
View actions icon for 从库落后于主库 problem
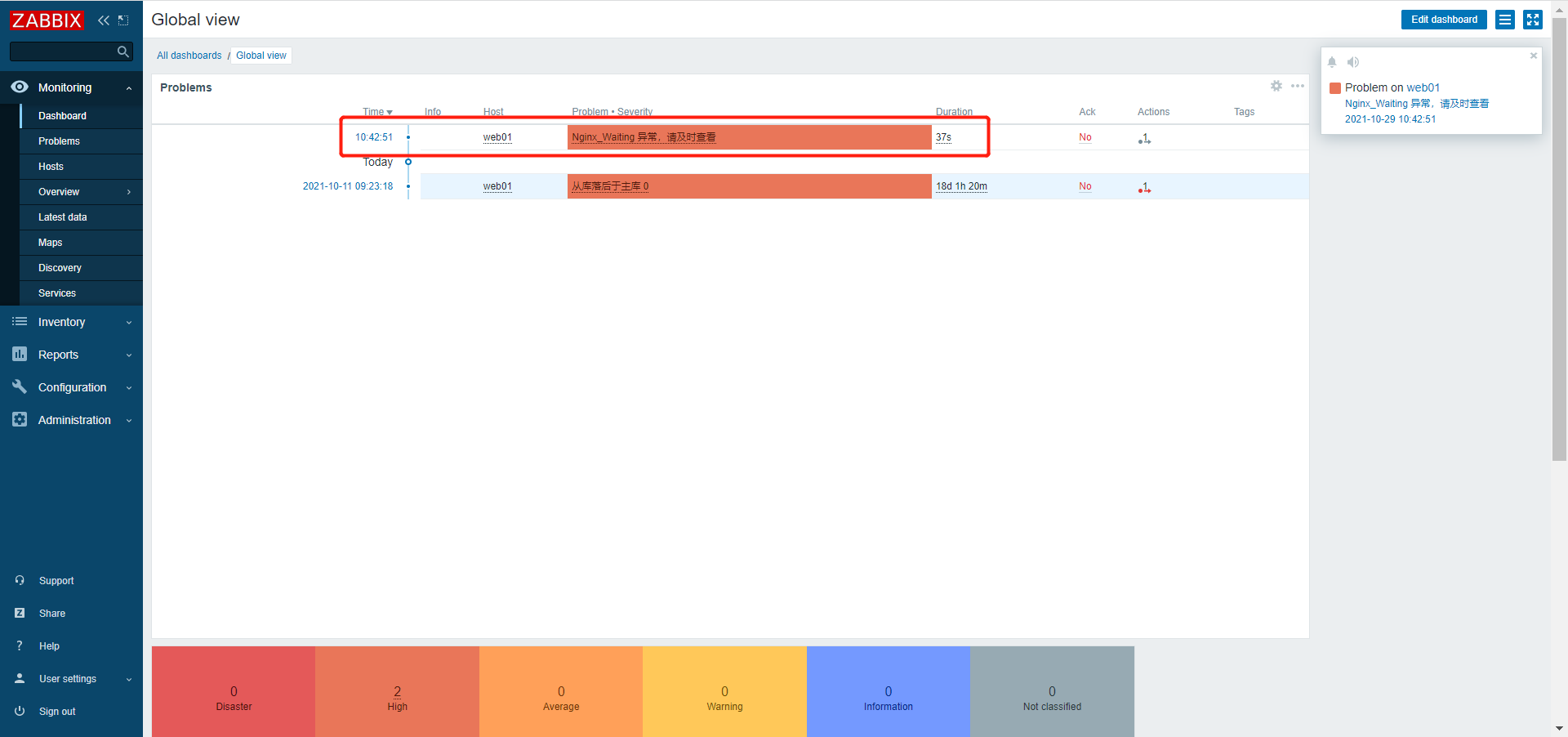pos(1145,188)
